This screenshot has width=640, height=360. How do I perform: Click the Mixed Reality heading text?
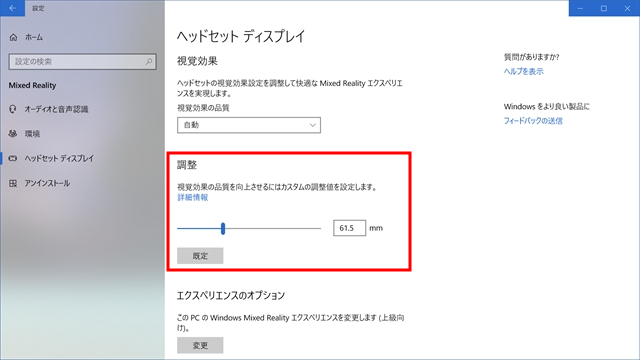click(x=32, y=85)
